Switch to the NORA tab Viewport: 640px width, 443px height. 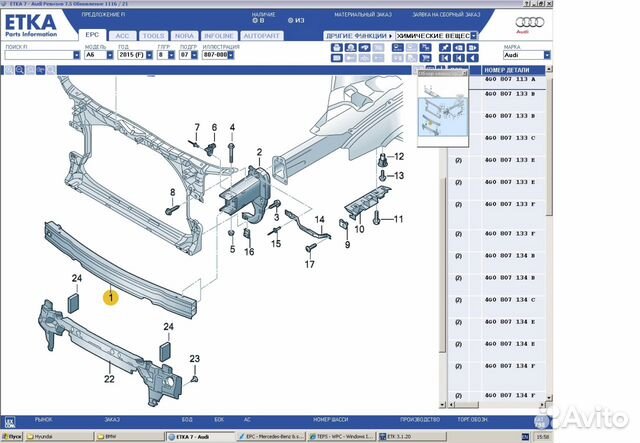(184, 36)
